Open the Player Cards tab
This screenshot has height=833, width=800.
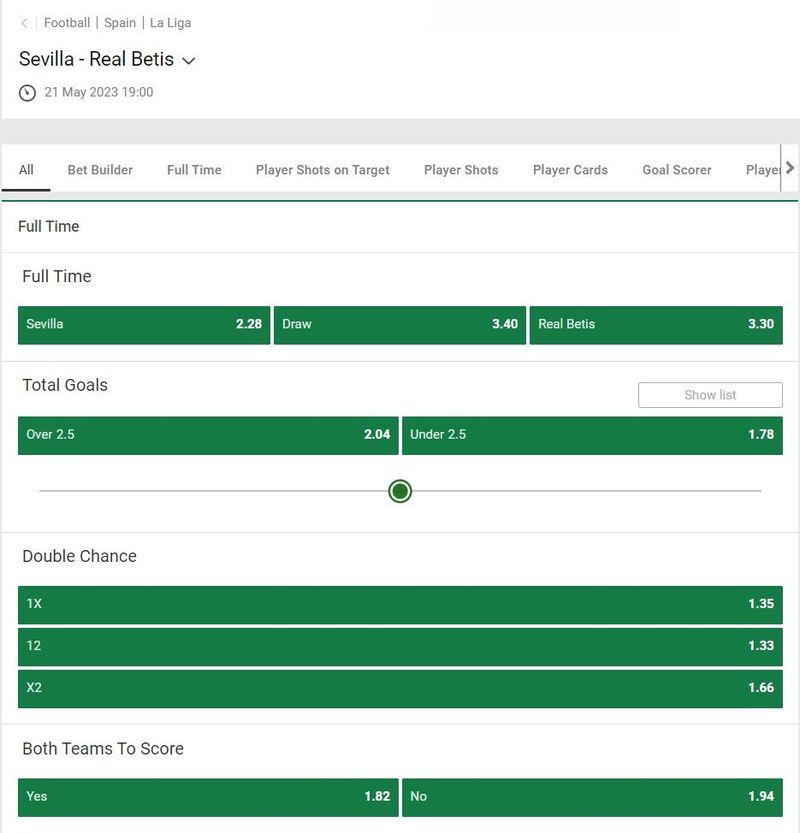570,169
